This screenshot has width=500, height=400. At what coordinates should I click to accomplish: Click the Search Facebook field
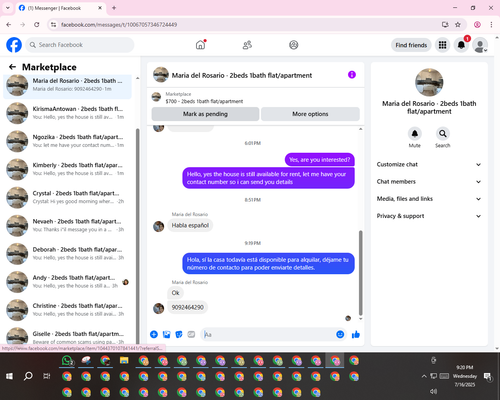coord(80,45)
